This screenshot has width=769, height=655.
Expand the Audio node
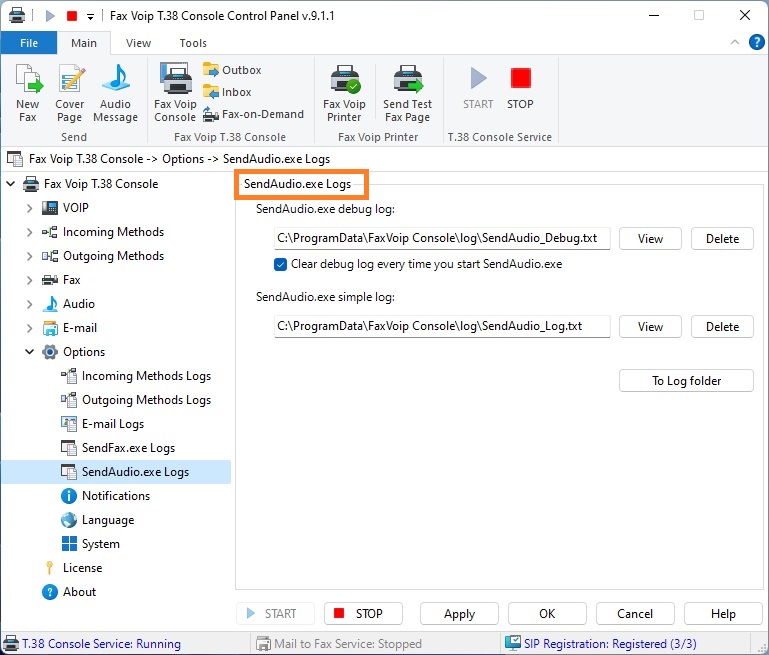pos(29,304)
